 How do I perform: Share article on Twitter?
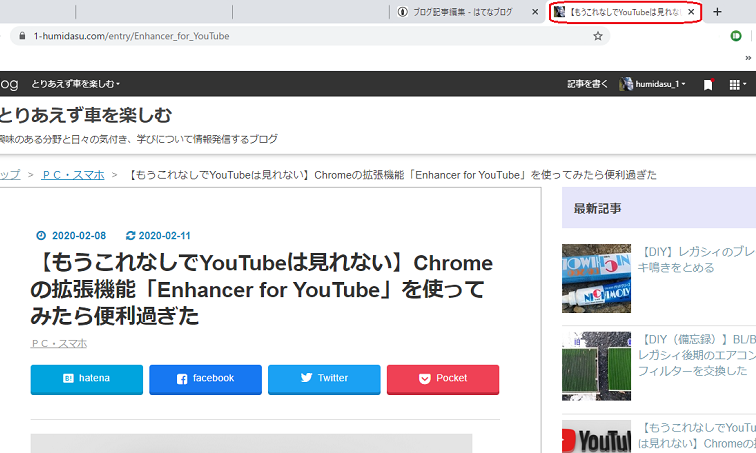click(x=324, y=379)
